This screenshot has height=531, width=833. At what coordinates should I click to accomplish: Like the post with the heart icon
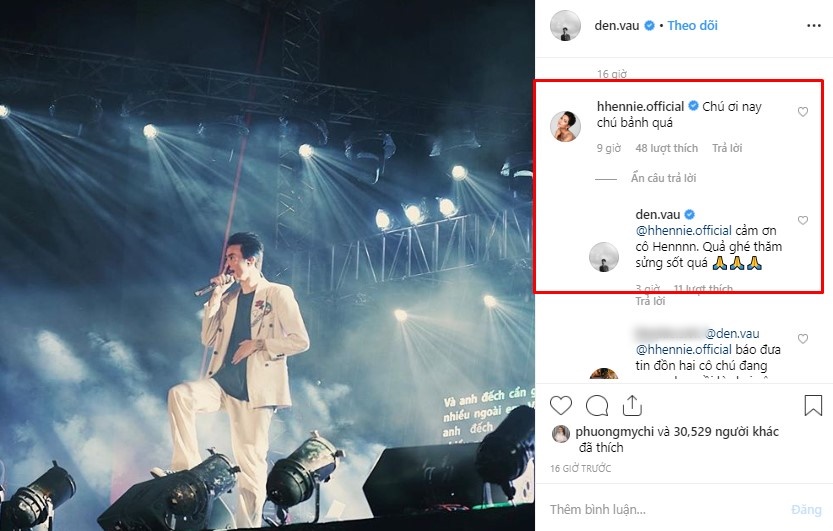click(562, 405)
